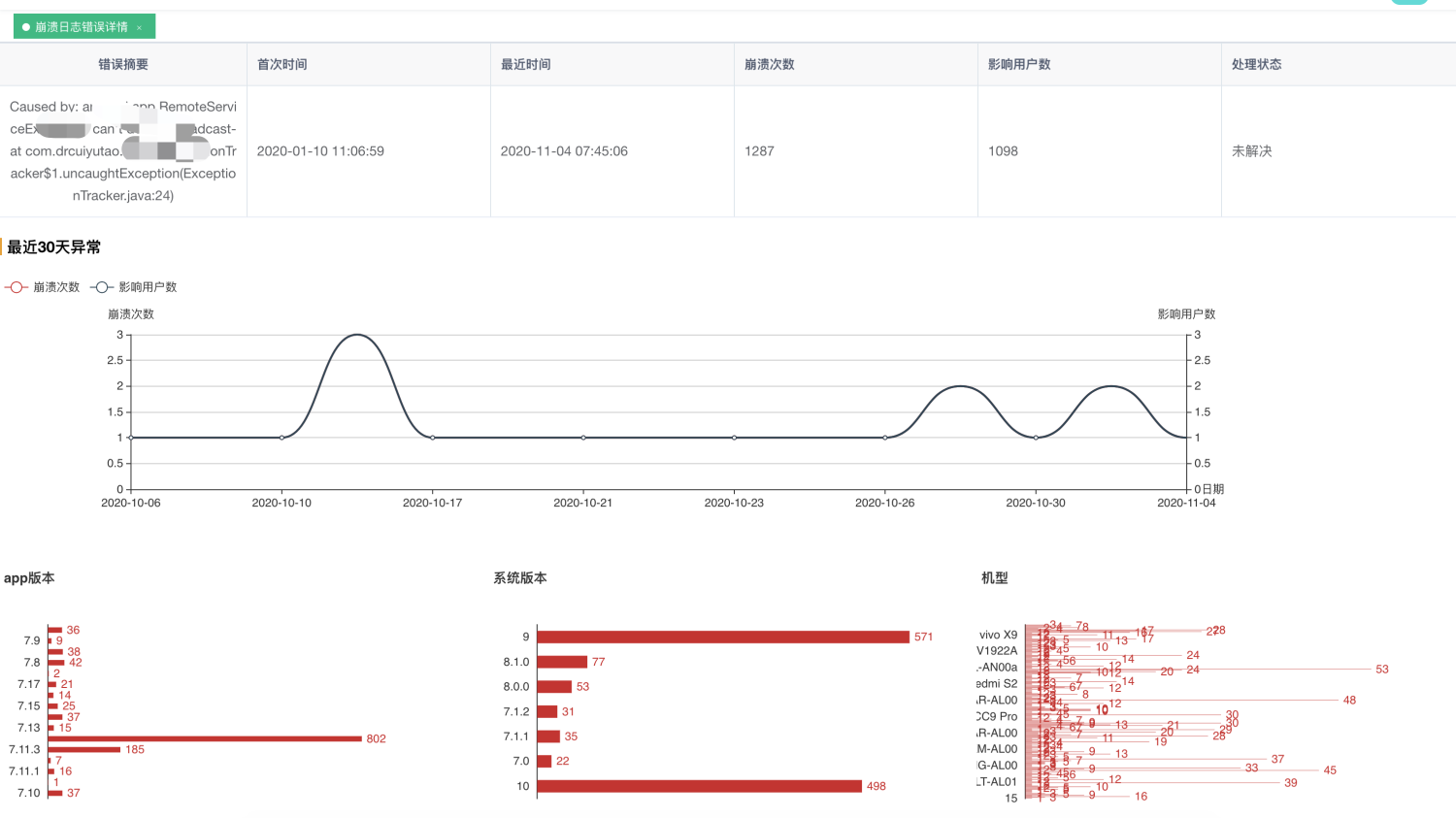The height and width of the screenshot is (818, 1456).
Task: Click the device model bar value 48
Action: 1349,701
